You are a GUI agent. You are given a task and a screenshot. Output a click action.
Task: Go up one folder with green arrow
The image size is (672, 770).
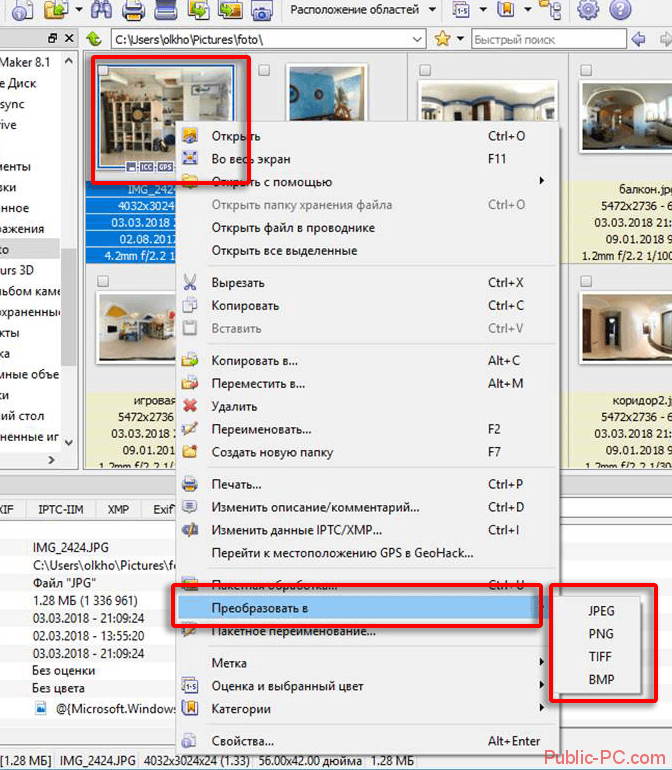pos(94,39)
